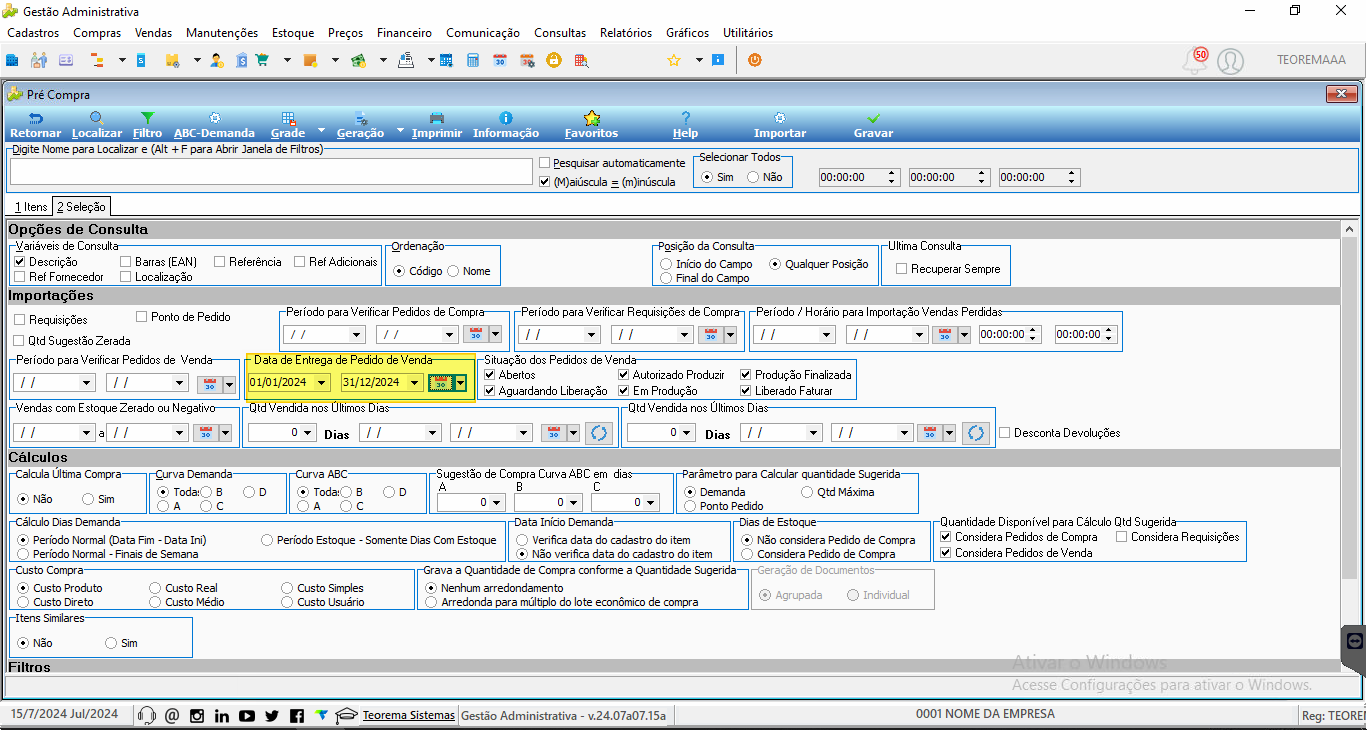Click the user profile avatar icon
Image resolution: width=1367 pixels, height=730 pixels.
[1230, 61]
